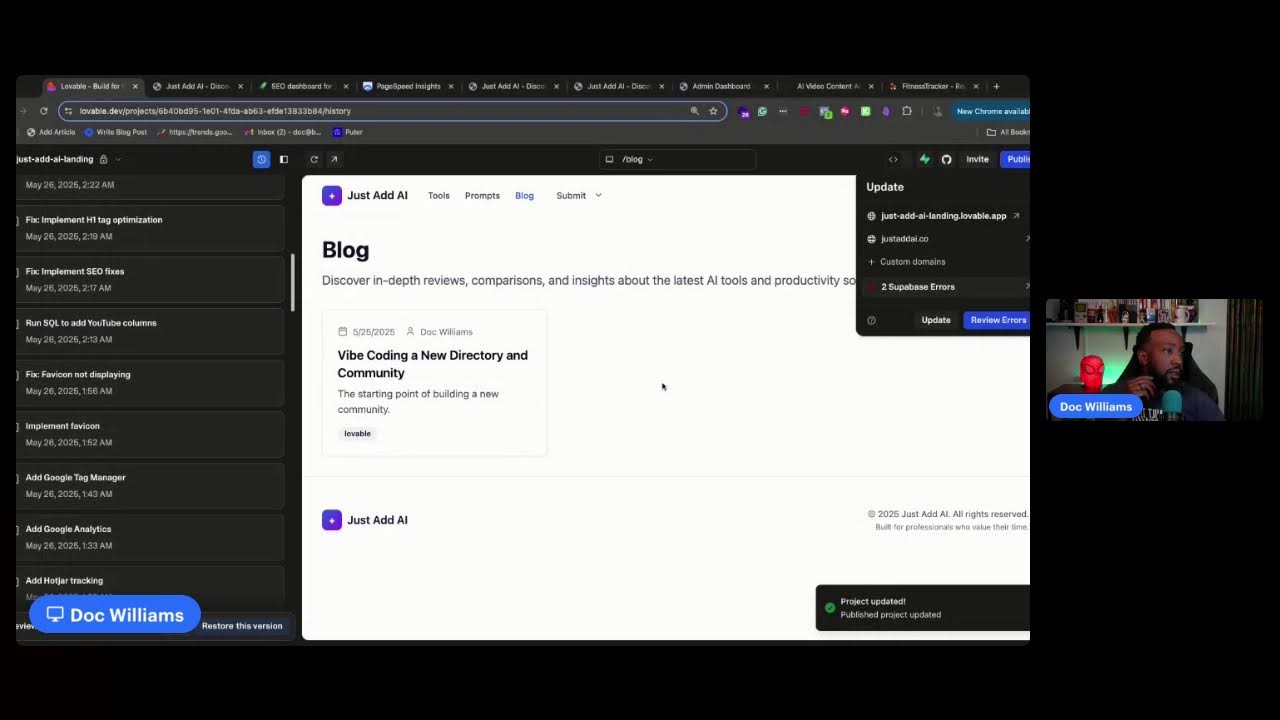Expand the just-add-ai-landing project dropdown
The height and width of the screenshot is (720, 1280).
[x=118, y=159]
